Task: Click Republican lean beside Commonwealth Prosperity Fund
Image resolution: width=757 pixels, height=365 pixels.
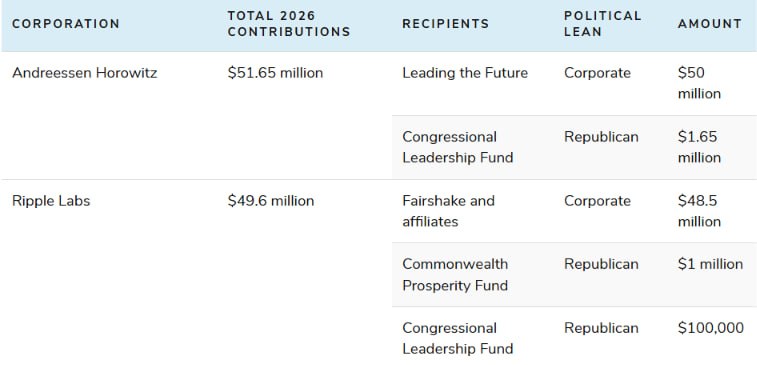Action: click(601, 264)
